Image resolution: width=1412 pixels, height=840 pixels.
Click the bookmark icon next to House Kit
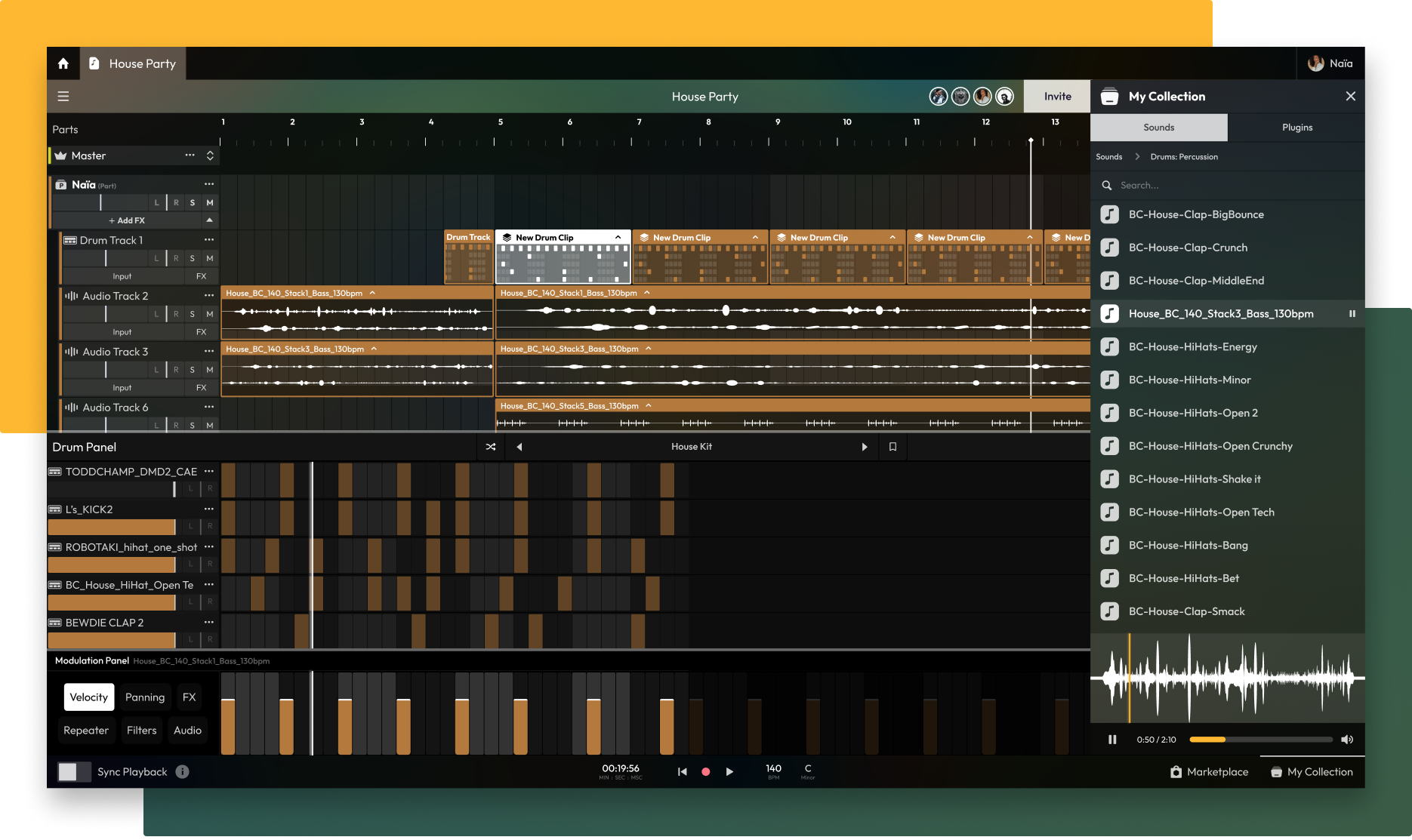[893, 447]
